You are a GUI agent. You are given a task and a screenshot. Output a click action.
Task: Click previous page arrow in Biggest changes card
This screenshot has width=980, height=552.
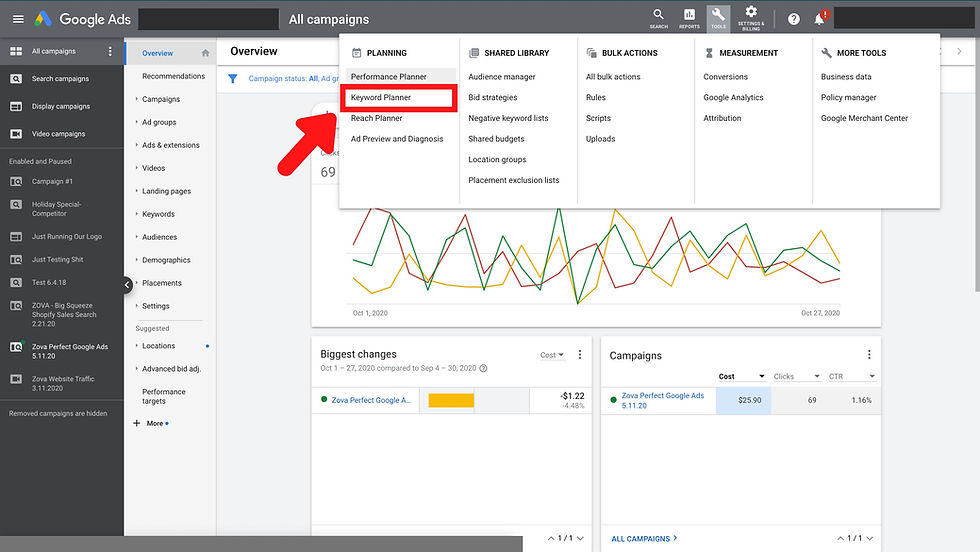pos(551,538)
